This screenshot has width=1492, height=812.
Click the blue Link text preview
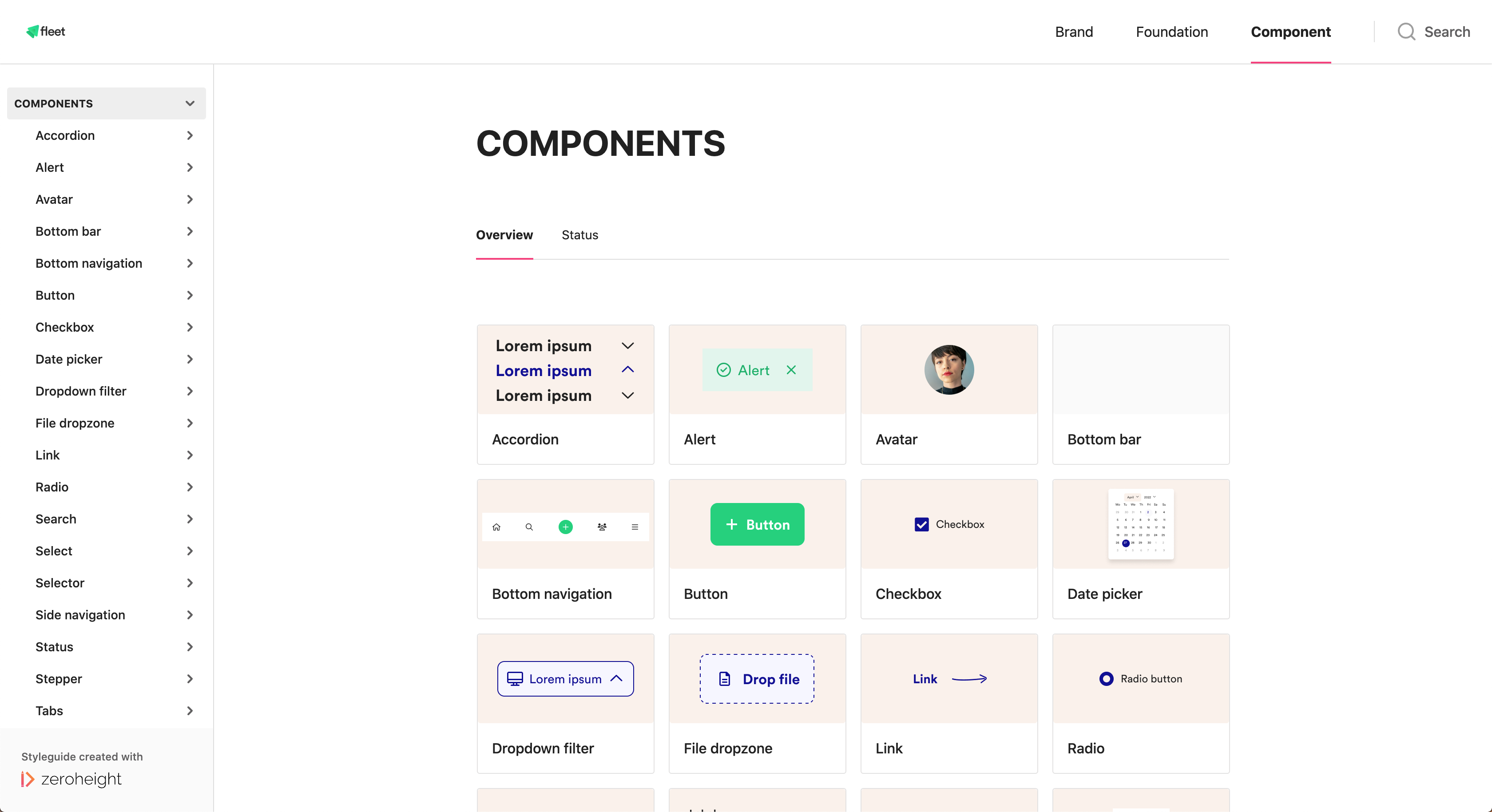(x=925, y=679)
